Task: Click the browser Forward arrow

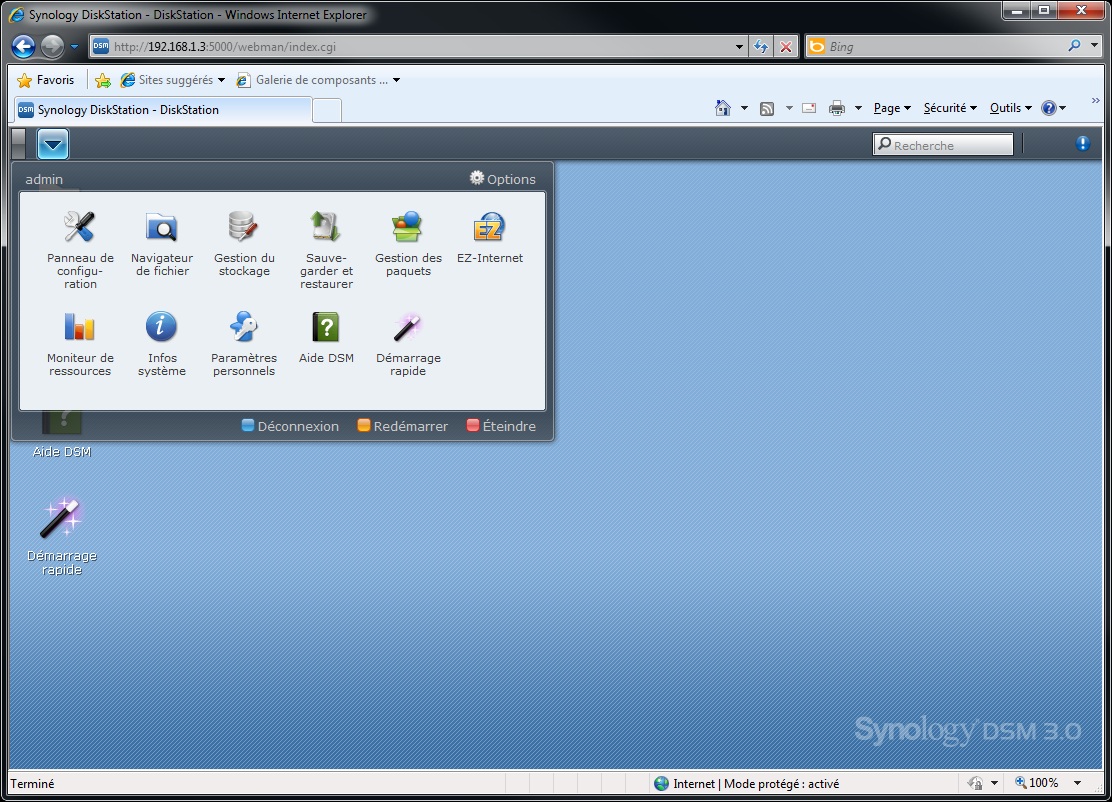Action: click(52, 47)
